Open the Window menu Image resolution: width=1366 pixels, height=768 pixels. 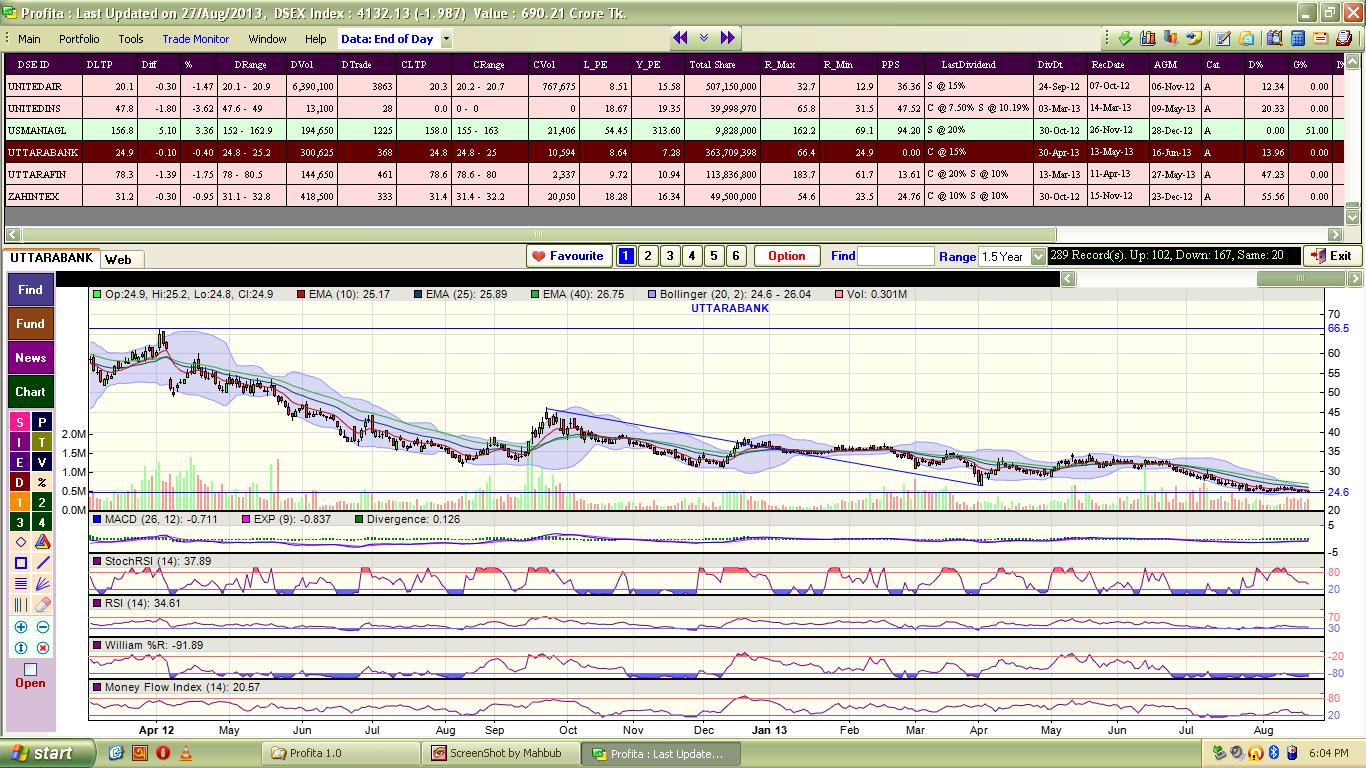point(267,39)
